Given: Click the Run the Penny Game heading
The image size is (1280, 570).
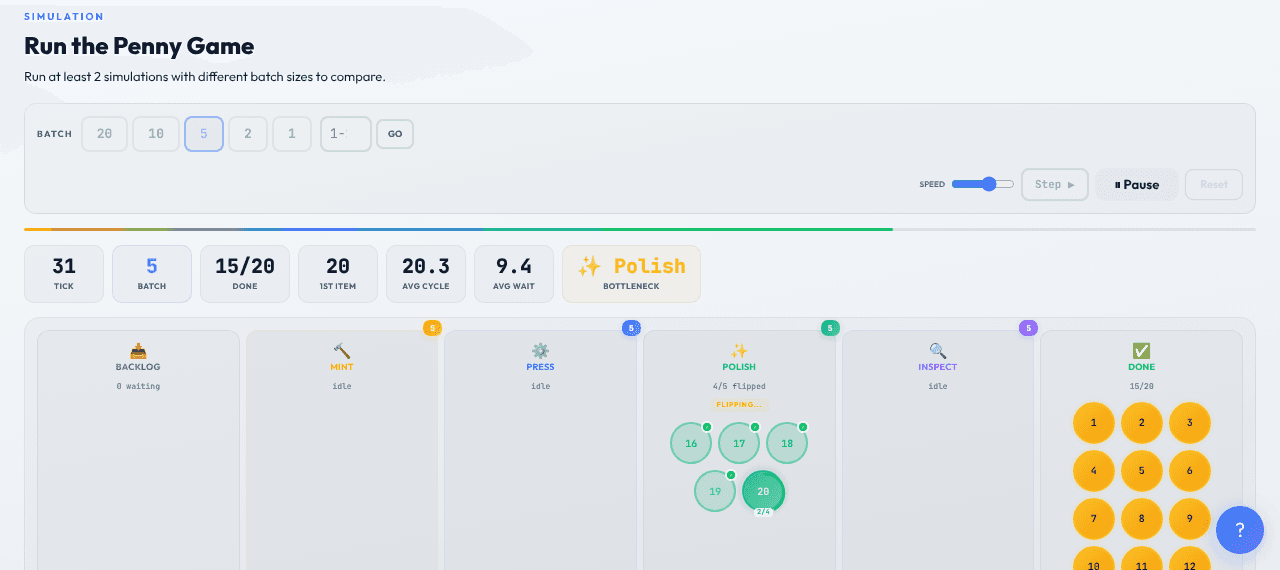Looking at the screenshot, I should 139,46.
